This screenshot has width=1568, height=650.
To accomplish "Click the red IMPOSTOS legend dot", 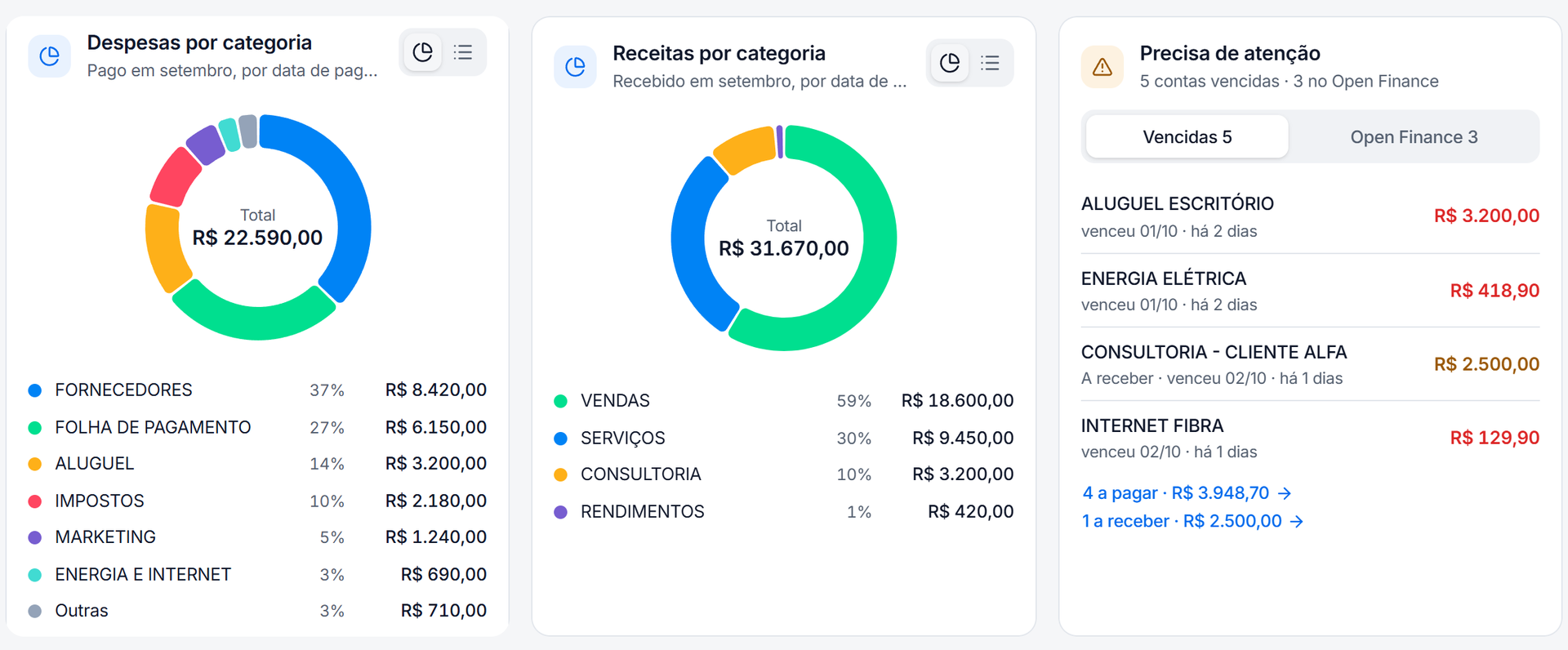I will 35,501.
